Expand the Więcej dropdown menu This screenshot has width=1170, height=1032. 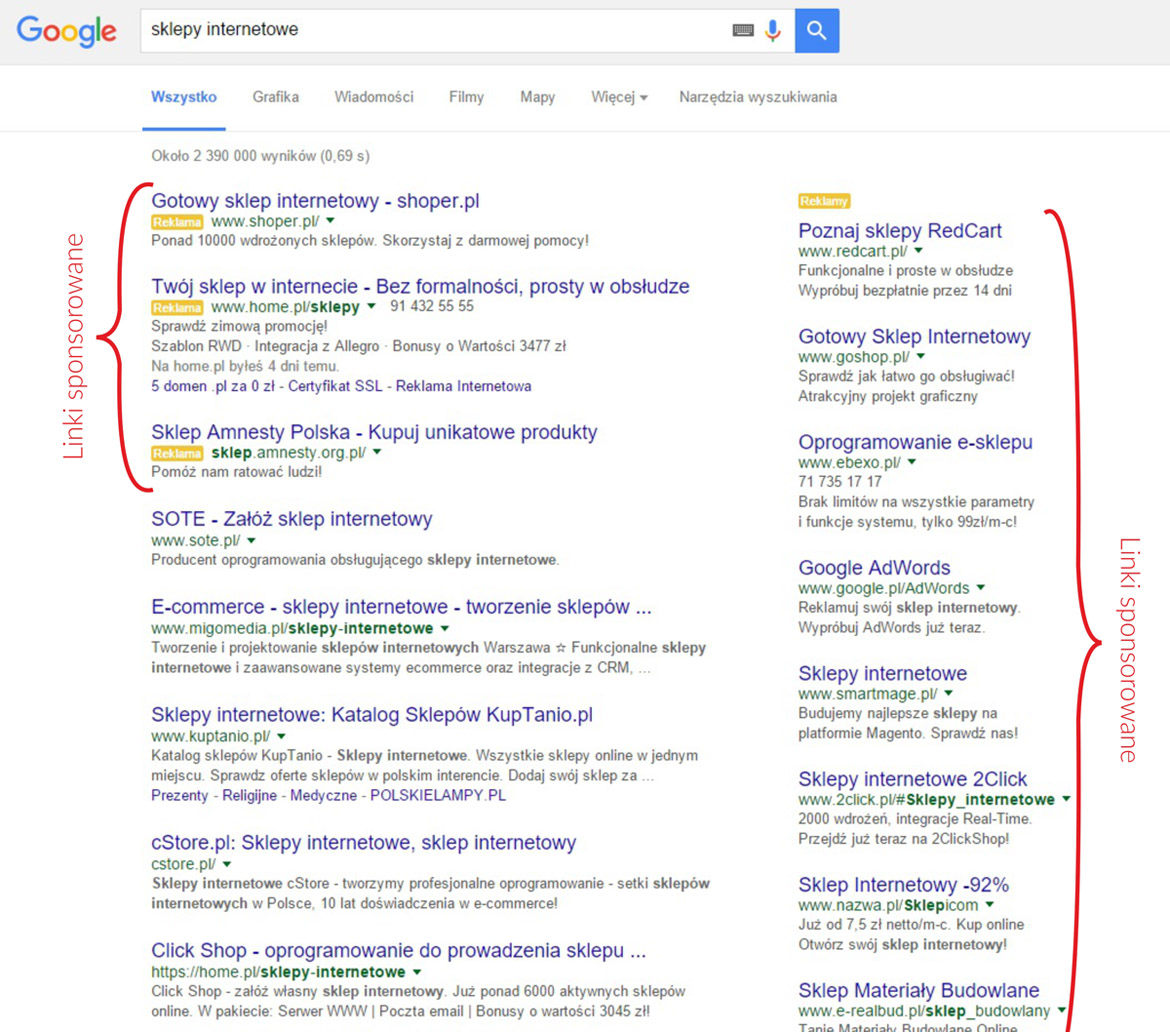[x=619, y=97]
